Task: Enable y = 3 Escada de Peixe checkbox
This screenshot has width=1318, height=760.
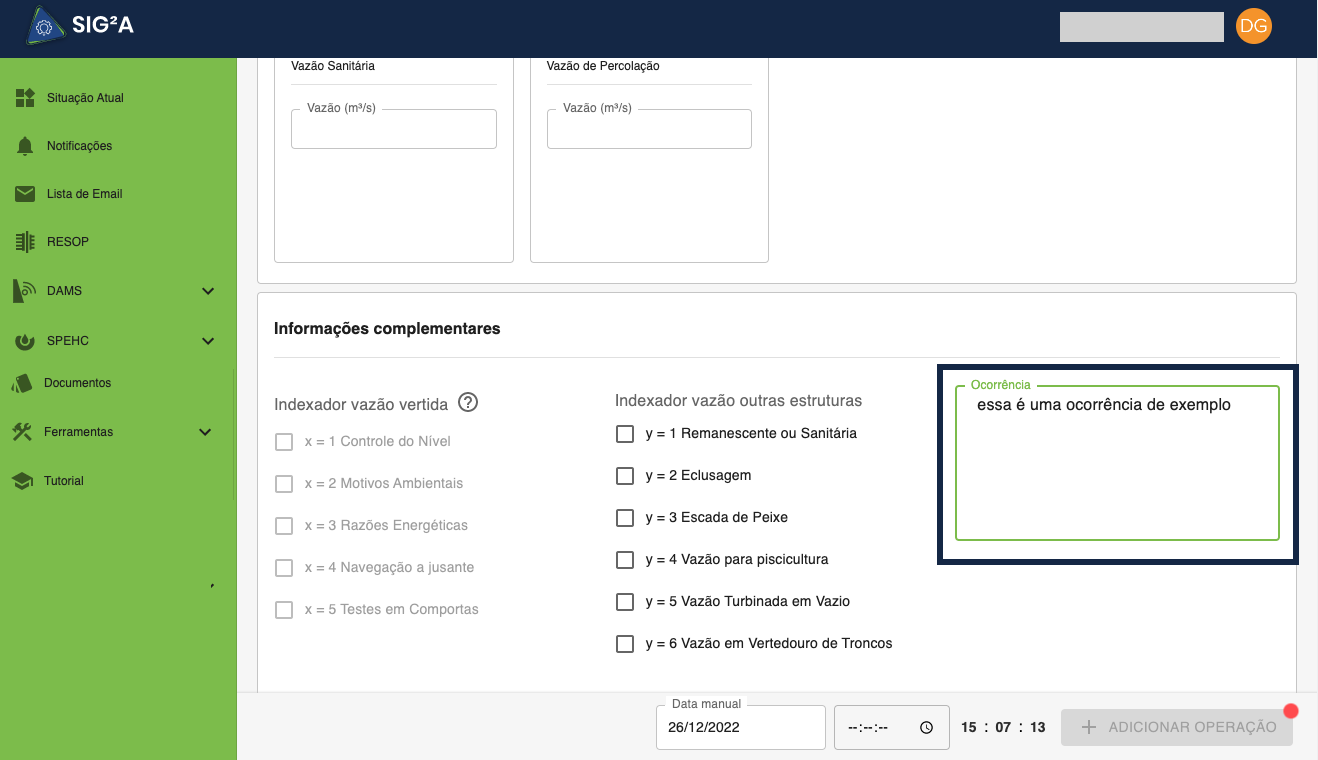Action: point(625,518)
